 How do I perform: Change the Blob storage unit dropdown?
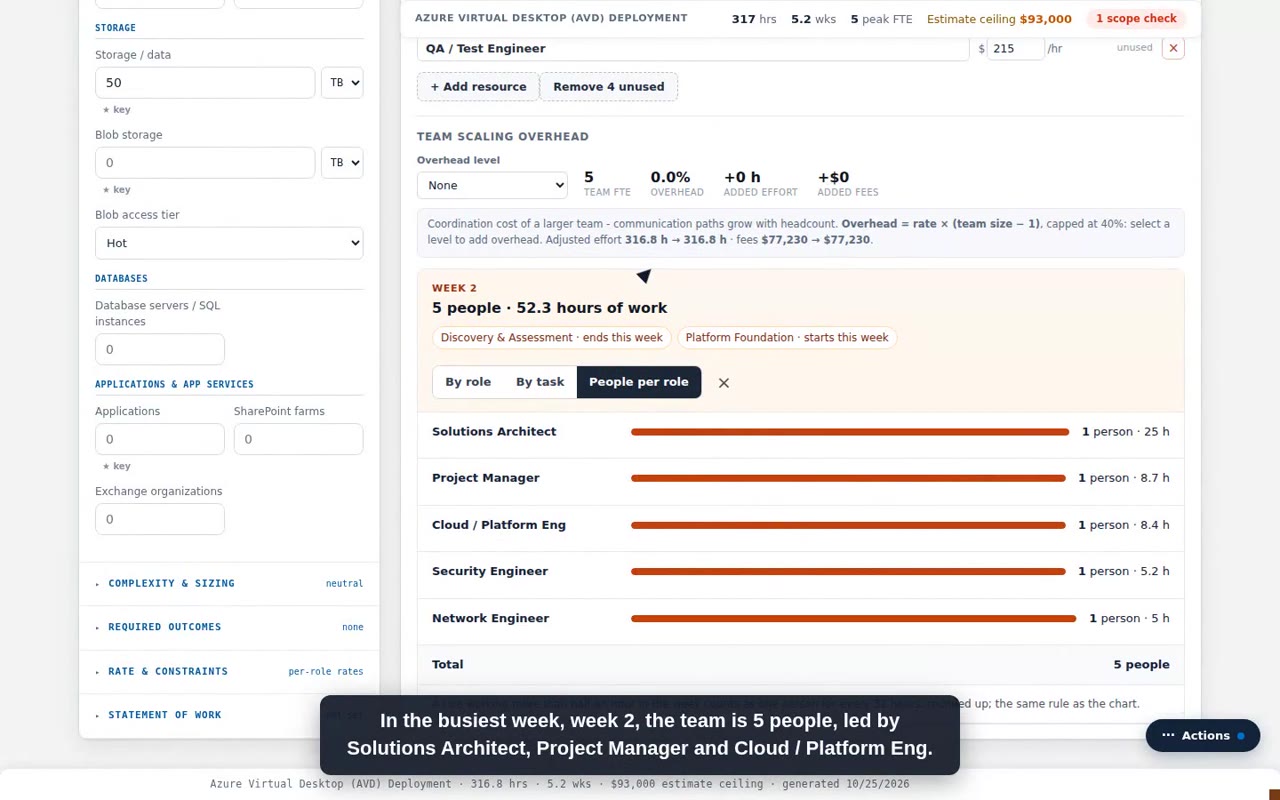pyautogui.click(x=342, y=163)
